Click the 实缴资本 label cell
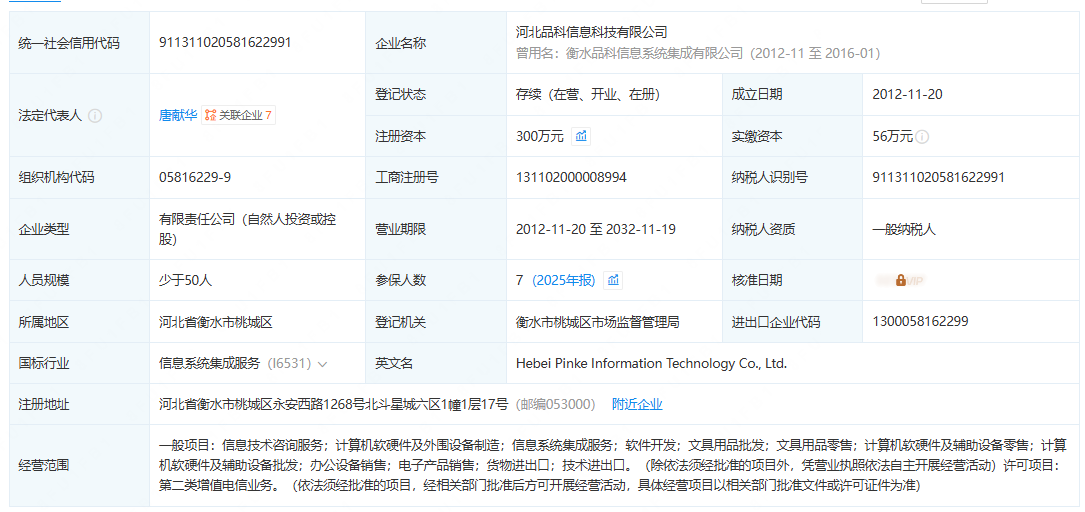This screenshot has height=512, width=1085. click(x=792, y=136)
